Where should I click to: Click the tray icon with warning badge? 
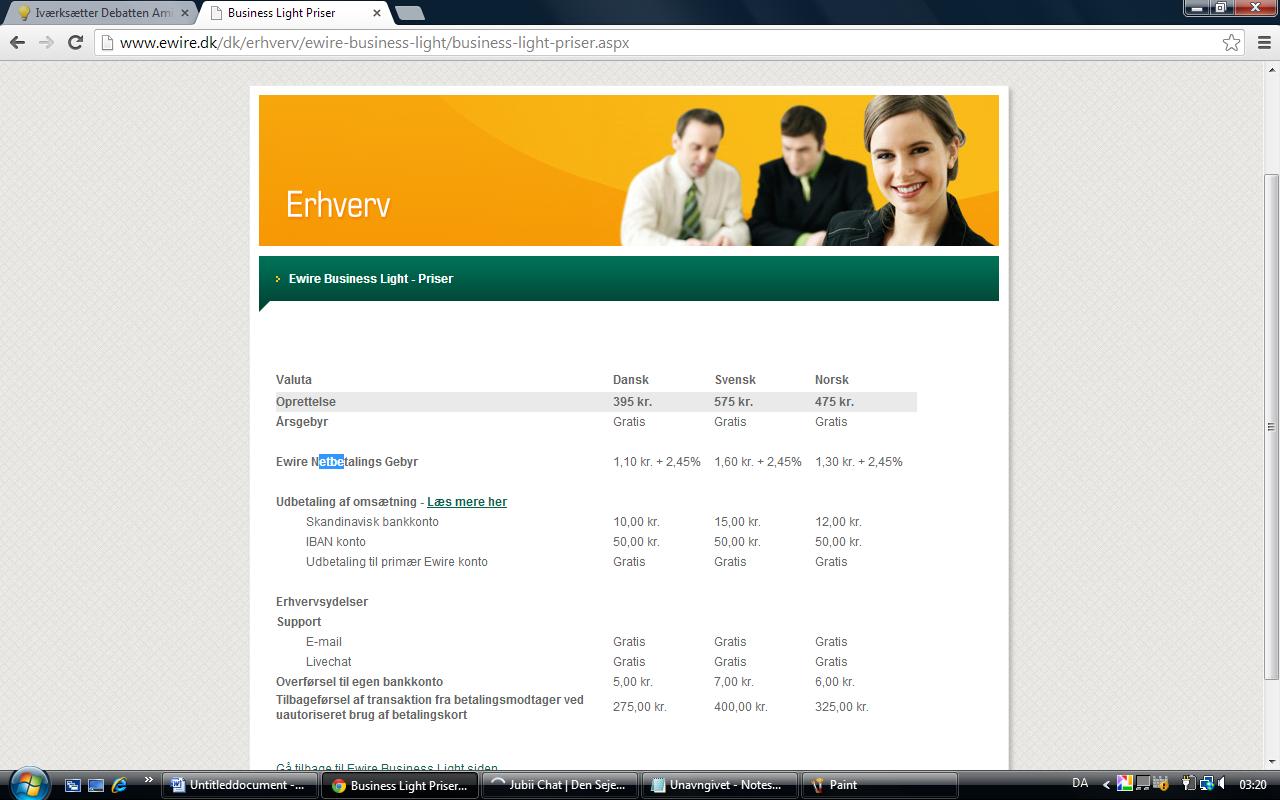point(1160,784)
